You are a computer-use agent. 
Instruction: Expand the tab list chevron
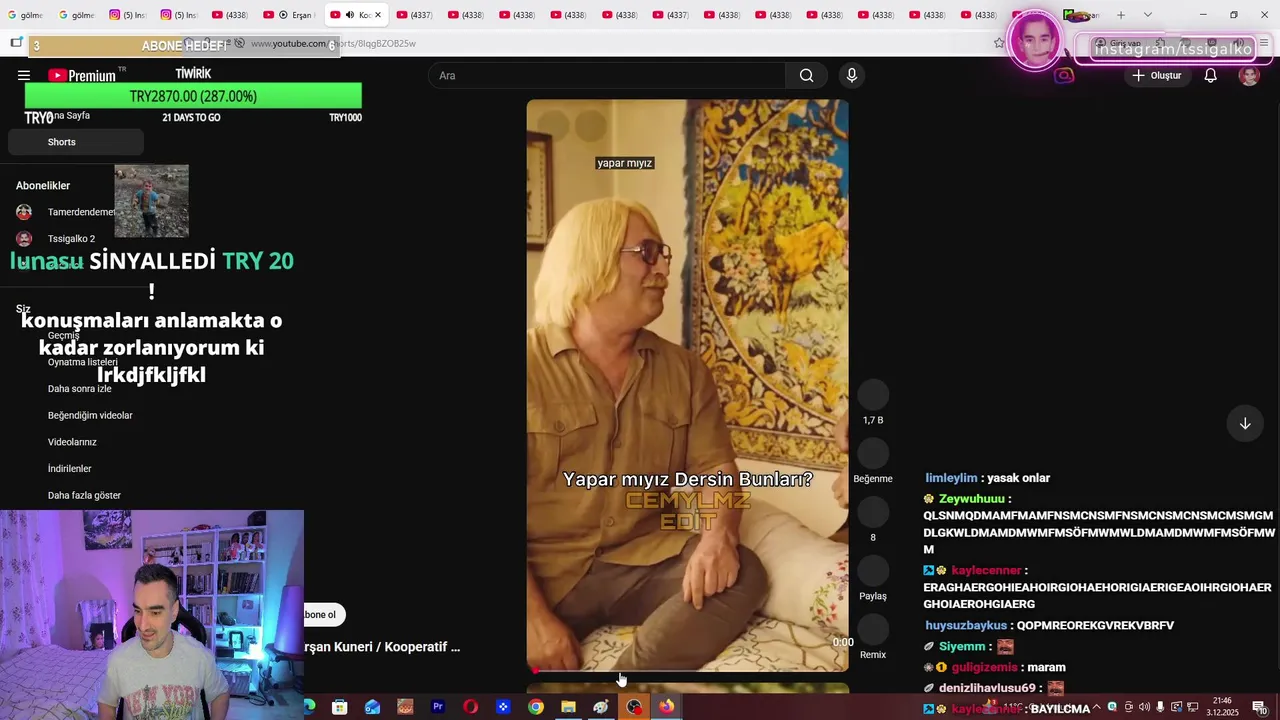tap(1147, 15)
